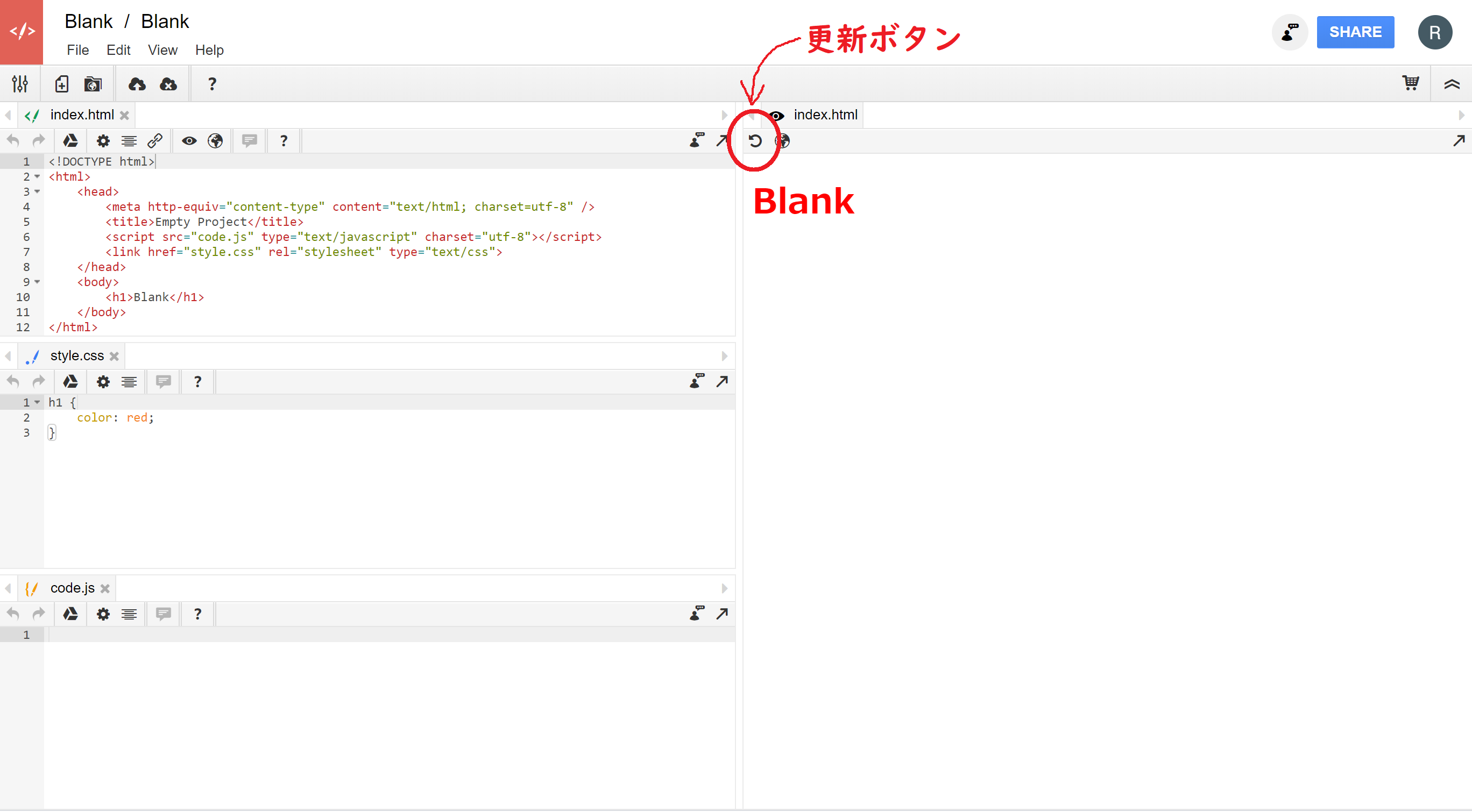
Task: Create a new file with the plus-file icon
Action: (x=62, y=84)
